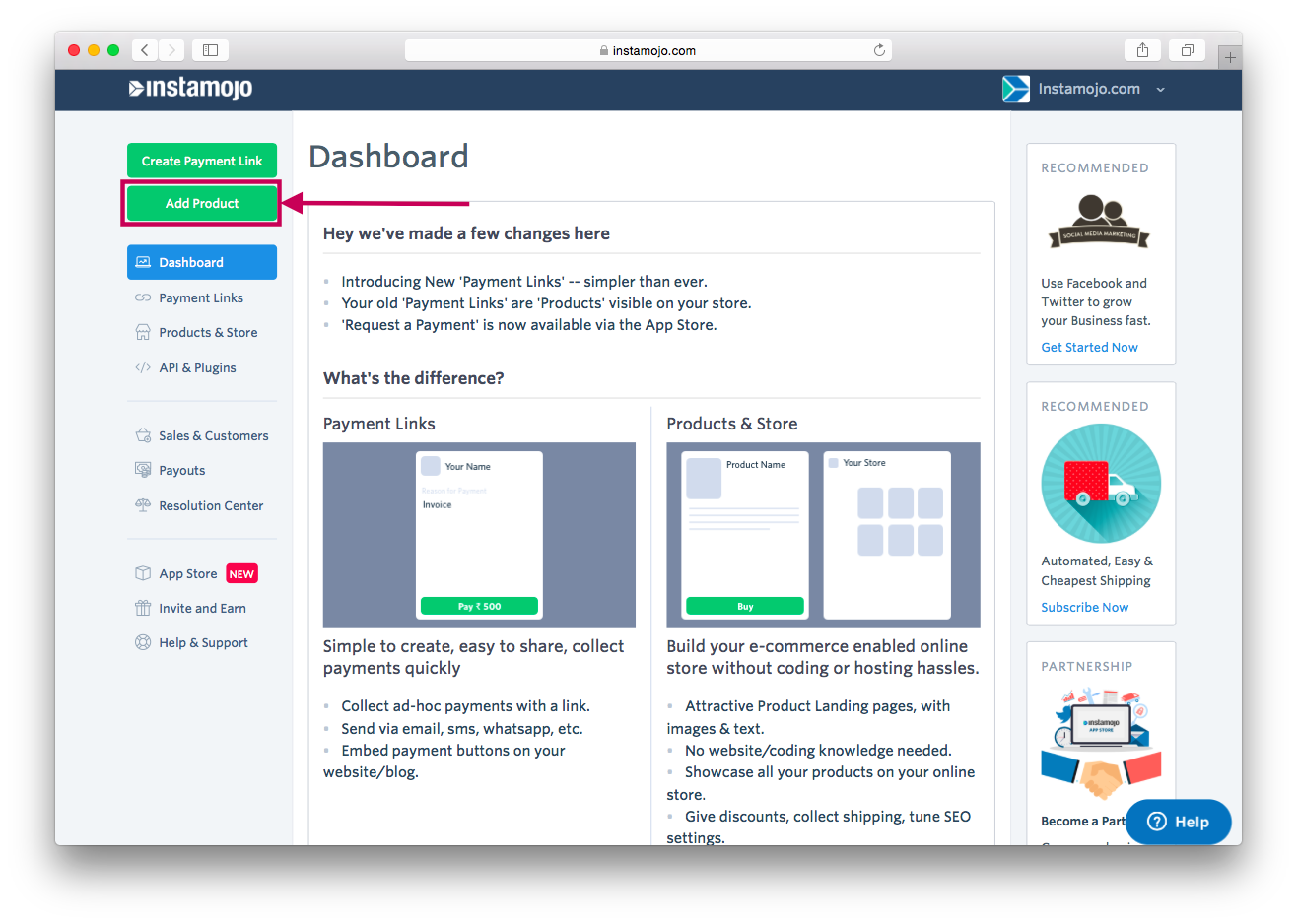Image resolution: width=1297 pixels, height=924 pixels.
Task: Select the Dashboard sidebar item
Action: [202, 262]
